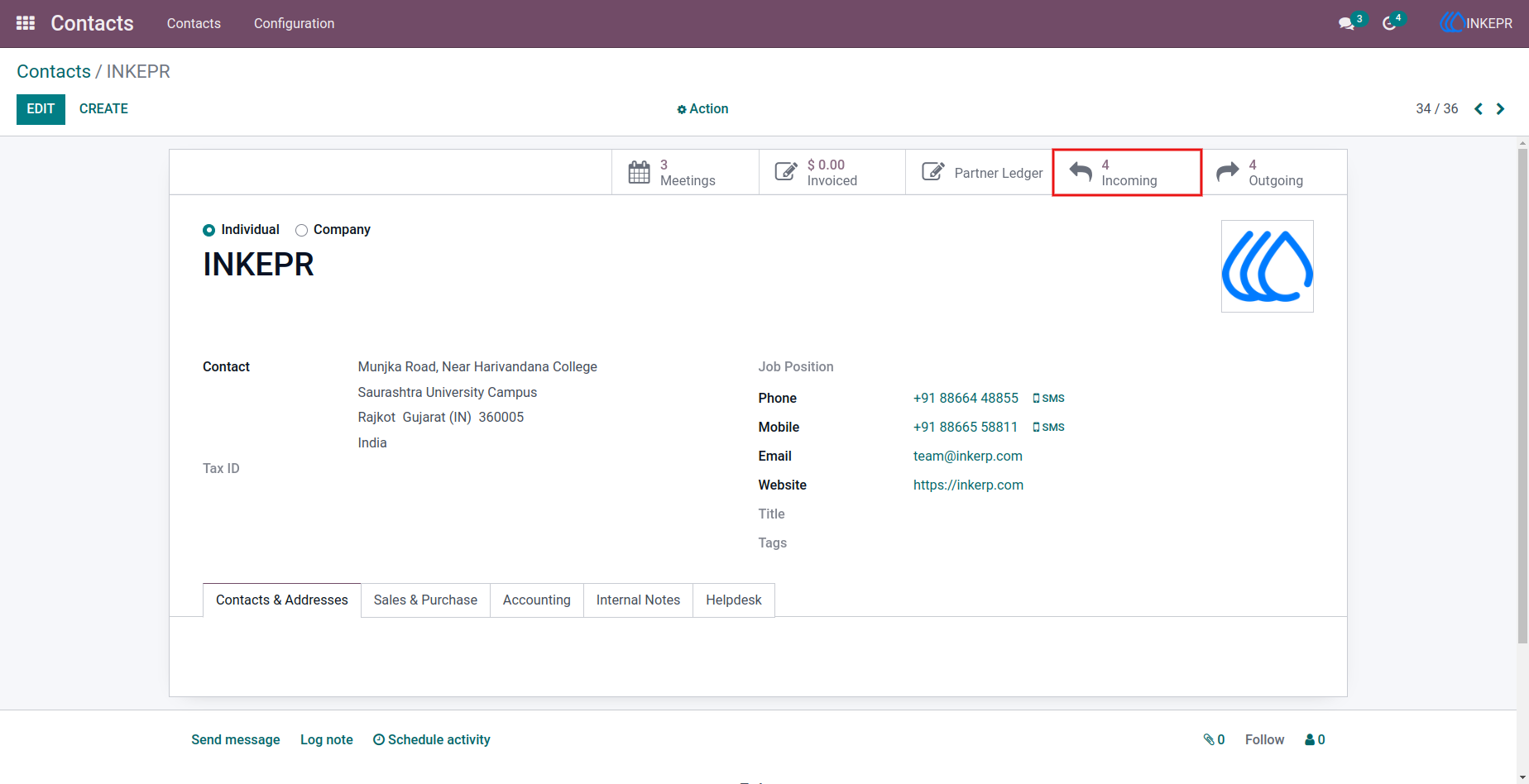Click the Follow button
The image size is (1529, 784).
pos(1264,740)
